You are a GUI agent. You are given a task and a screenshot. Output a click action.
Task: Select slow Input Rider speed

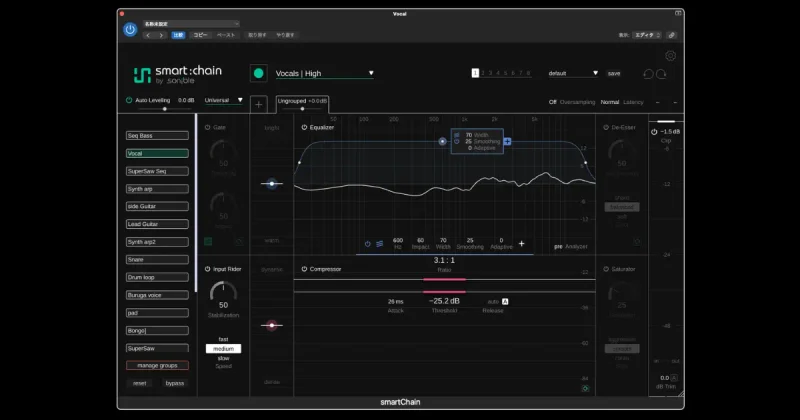pyautogui.click(x=223, y=358)
